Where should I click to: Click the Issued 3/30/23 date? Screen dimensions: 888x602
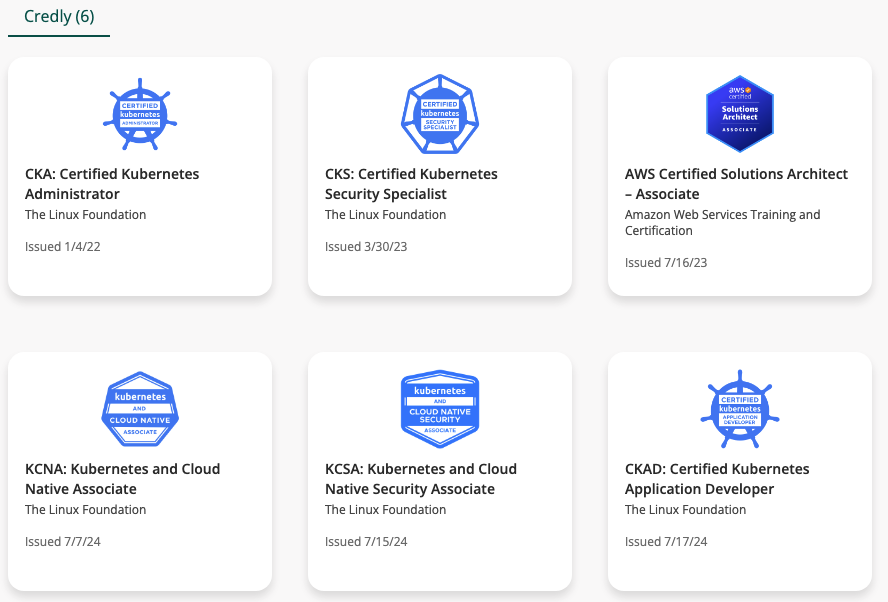(x=366, y=246)
